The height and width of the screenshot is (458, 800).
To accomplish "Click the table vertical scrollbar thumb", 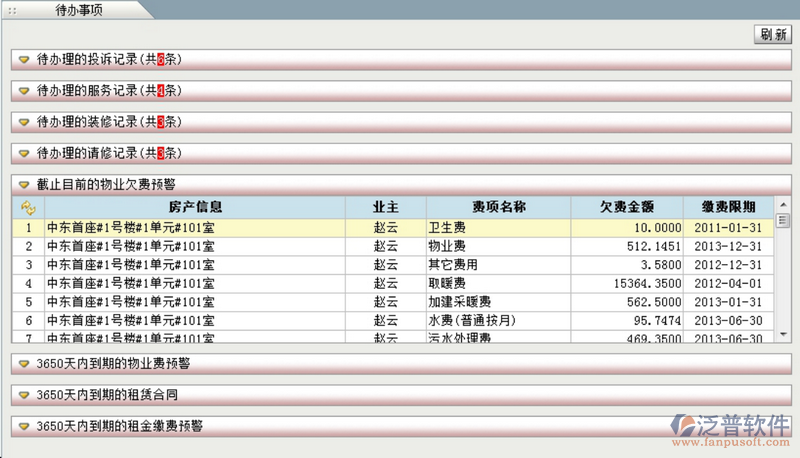I will (783, 221).
